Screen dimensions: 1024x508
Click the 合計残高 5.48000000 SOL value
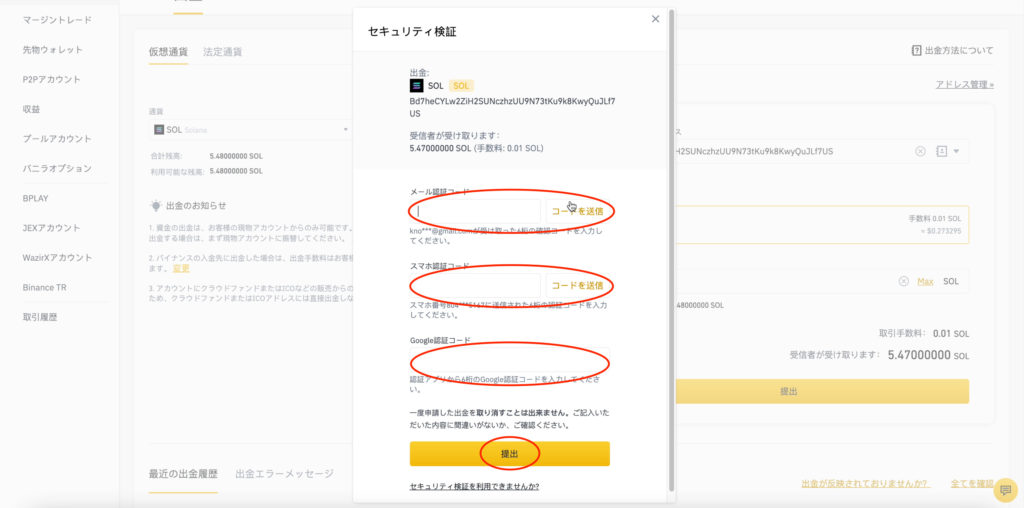click(236, 157)
